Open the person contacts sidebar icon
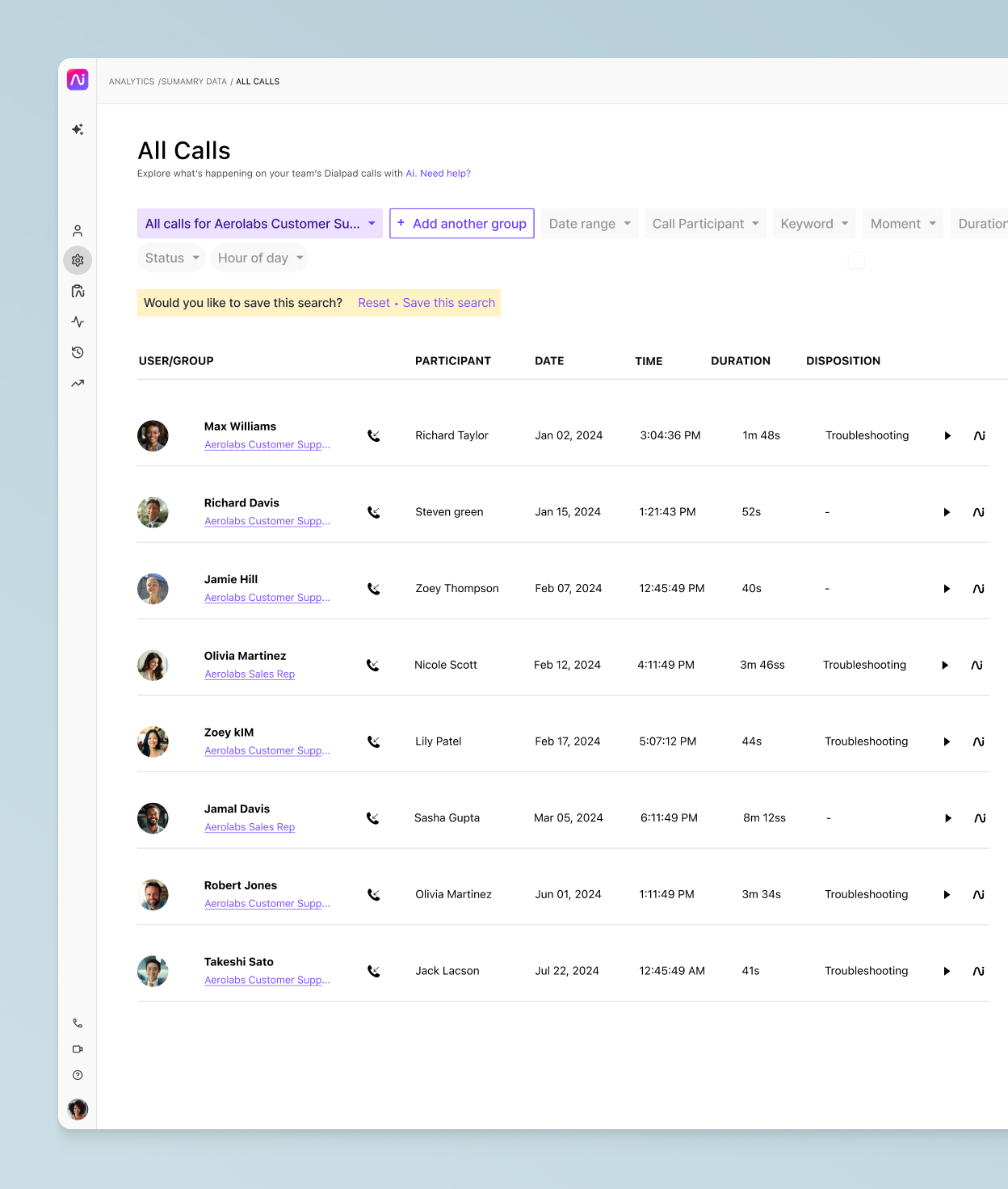The height and width of the screenshot is (1189, 1008). [78, 231]
